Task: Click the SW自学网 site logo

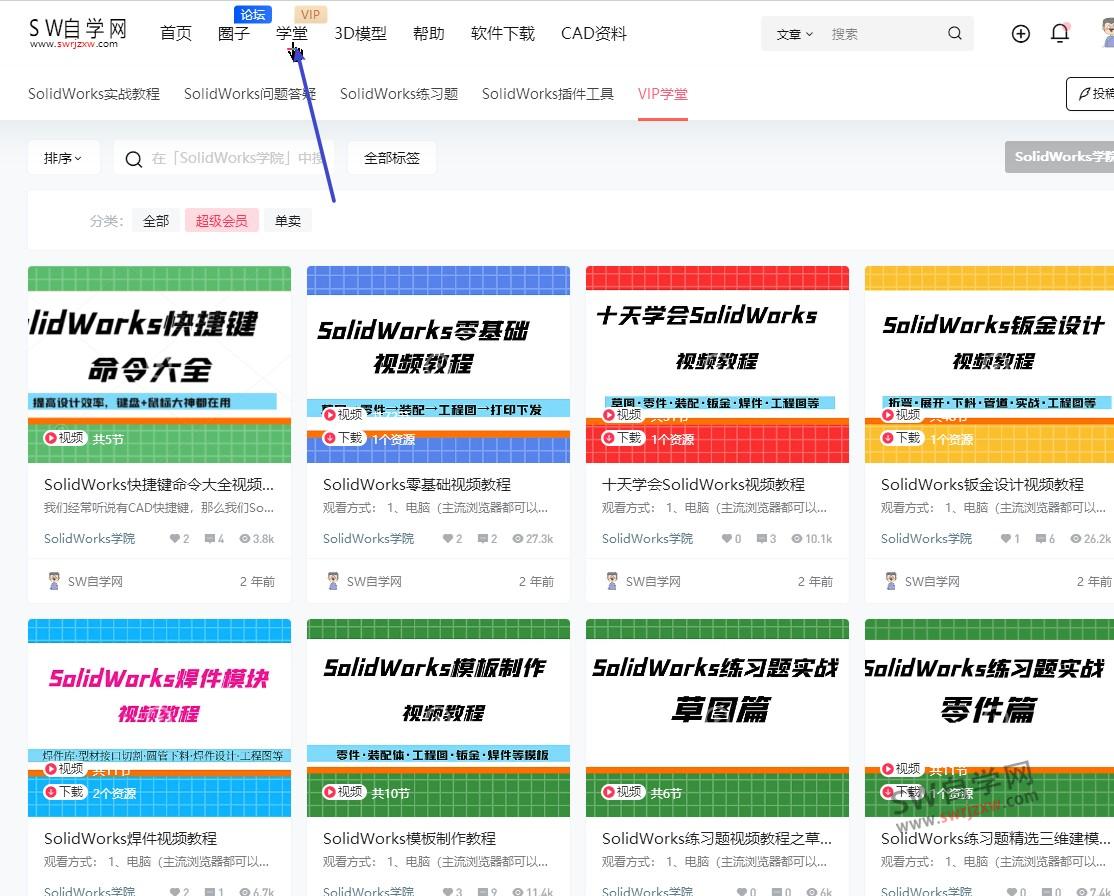Action: (76, 30)
